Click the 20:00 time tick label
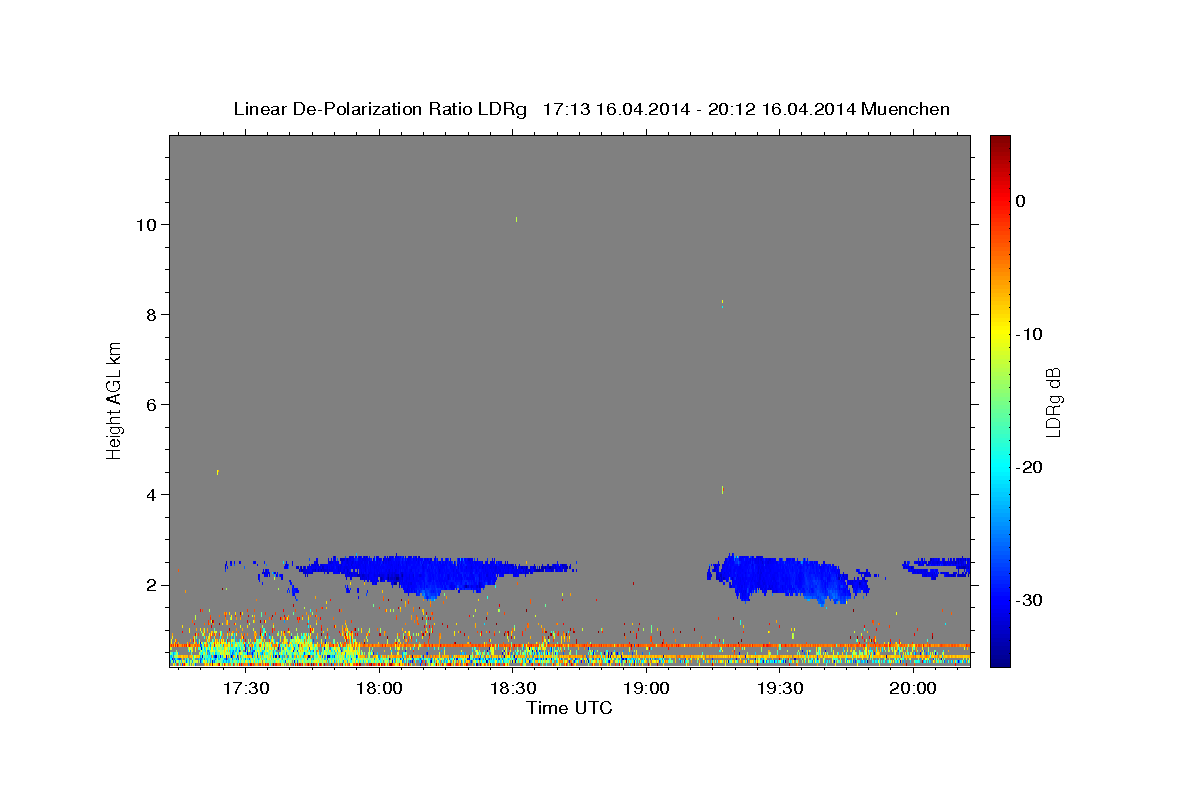 coord(913,689)
